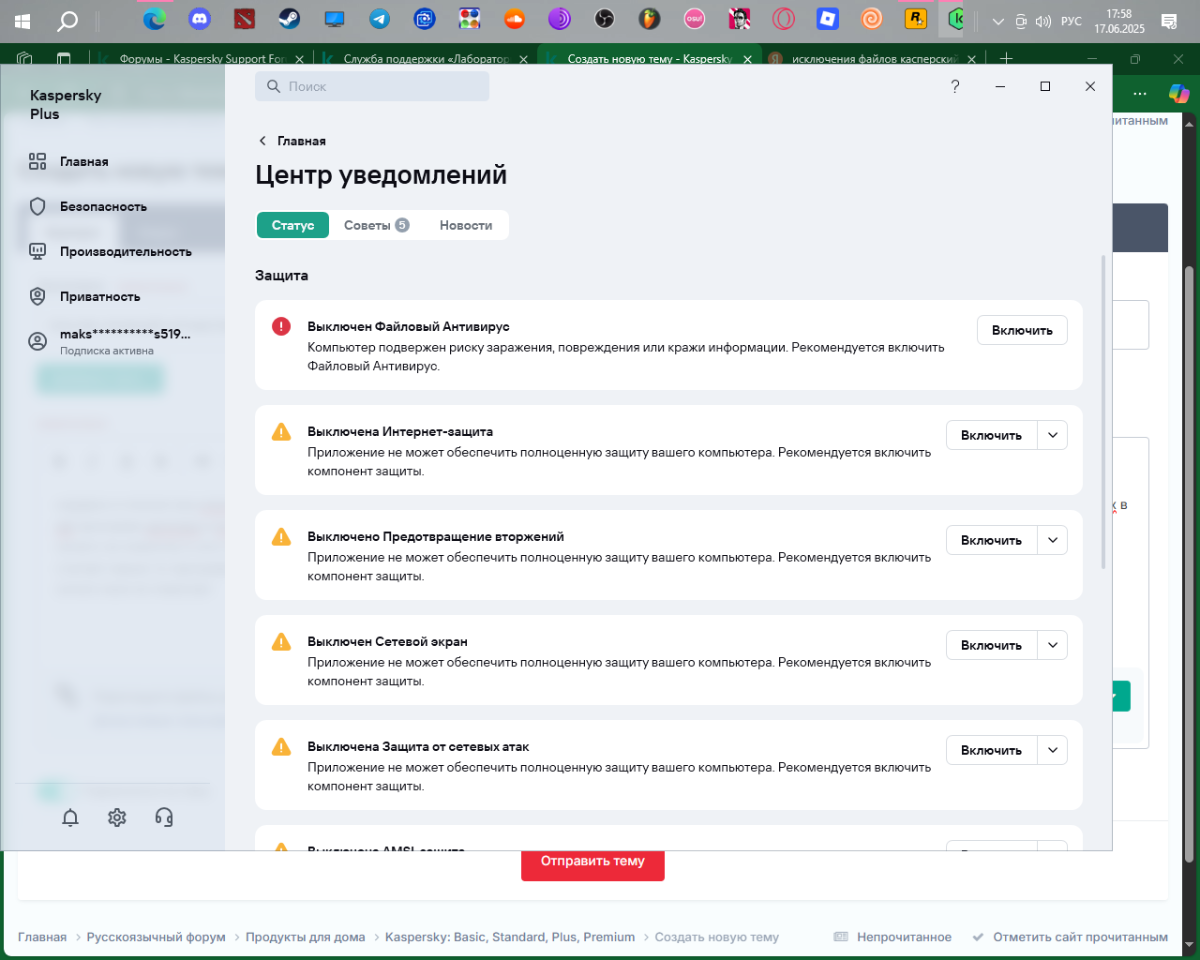This screenshot has width=1200, height=960.
Task: Enable Файловый Антивирус with Включить button
Action: click(1022, 330)
